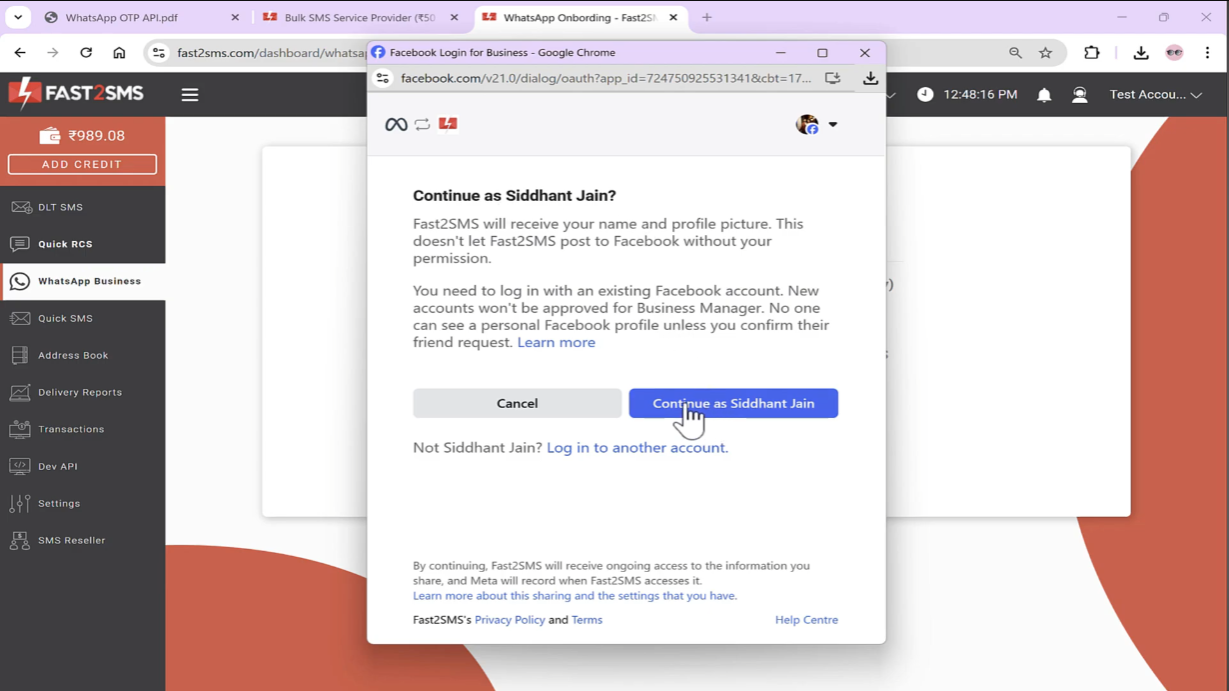Expand the Test Account dropdown
Image resolution: width=1229 pixels, height=691 pixels.
tap(1155, 94)
